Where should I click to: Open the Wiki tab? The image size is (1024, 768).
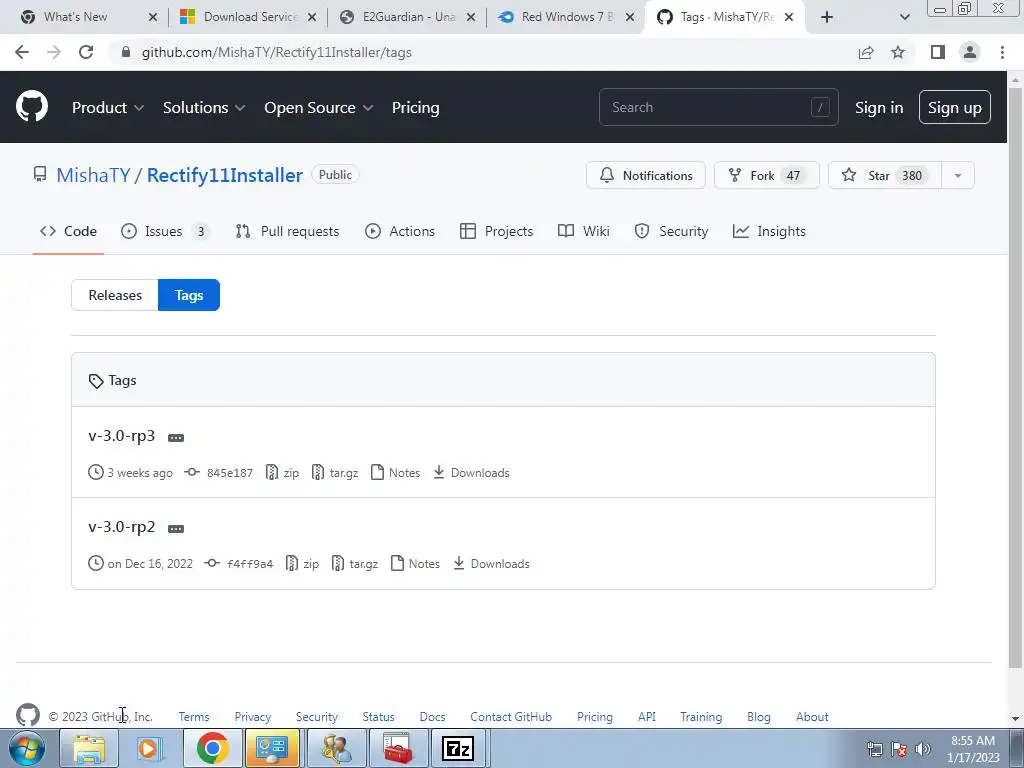pos(584,231)
